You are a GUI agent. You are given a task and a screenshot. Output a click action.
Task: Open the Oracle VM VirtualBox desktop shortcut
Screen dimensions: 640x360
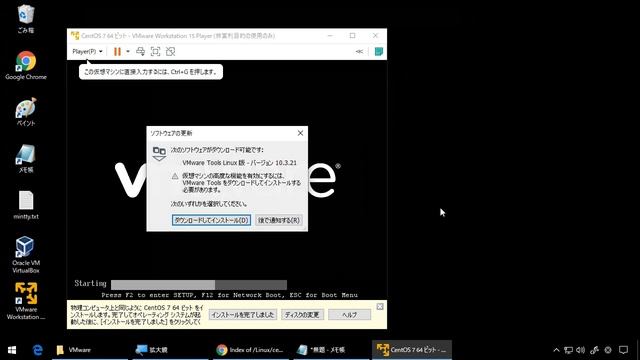pyautogui.click(x=26, y=255)
